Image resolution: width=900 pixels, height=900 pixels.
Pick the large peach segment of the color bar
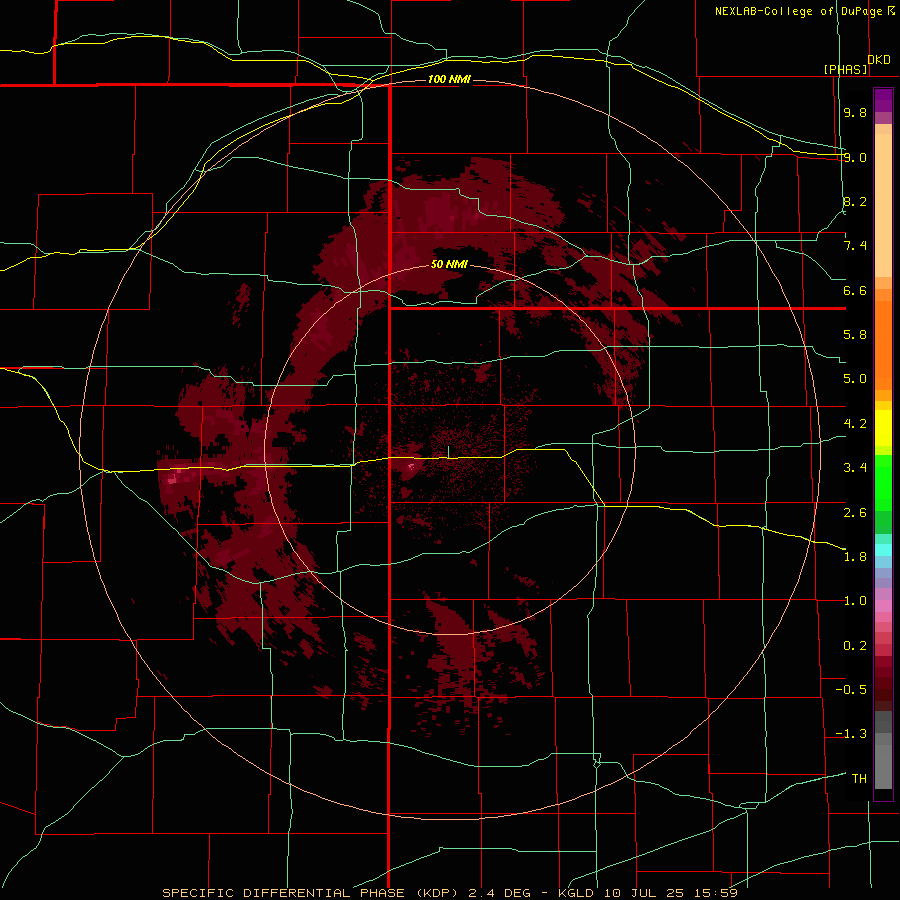[x=883, y=205]
